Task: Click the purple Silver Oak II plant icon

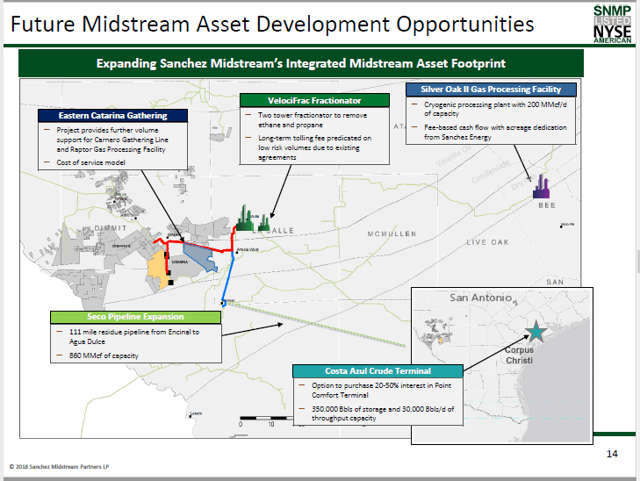Action: coord(541,187)
